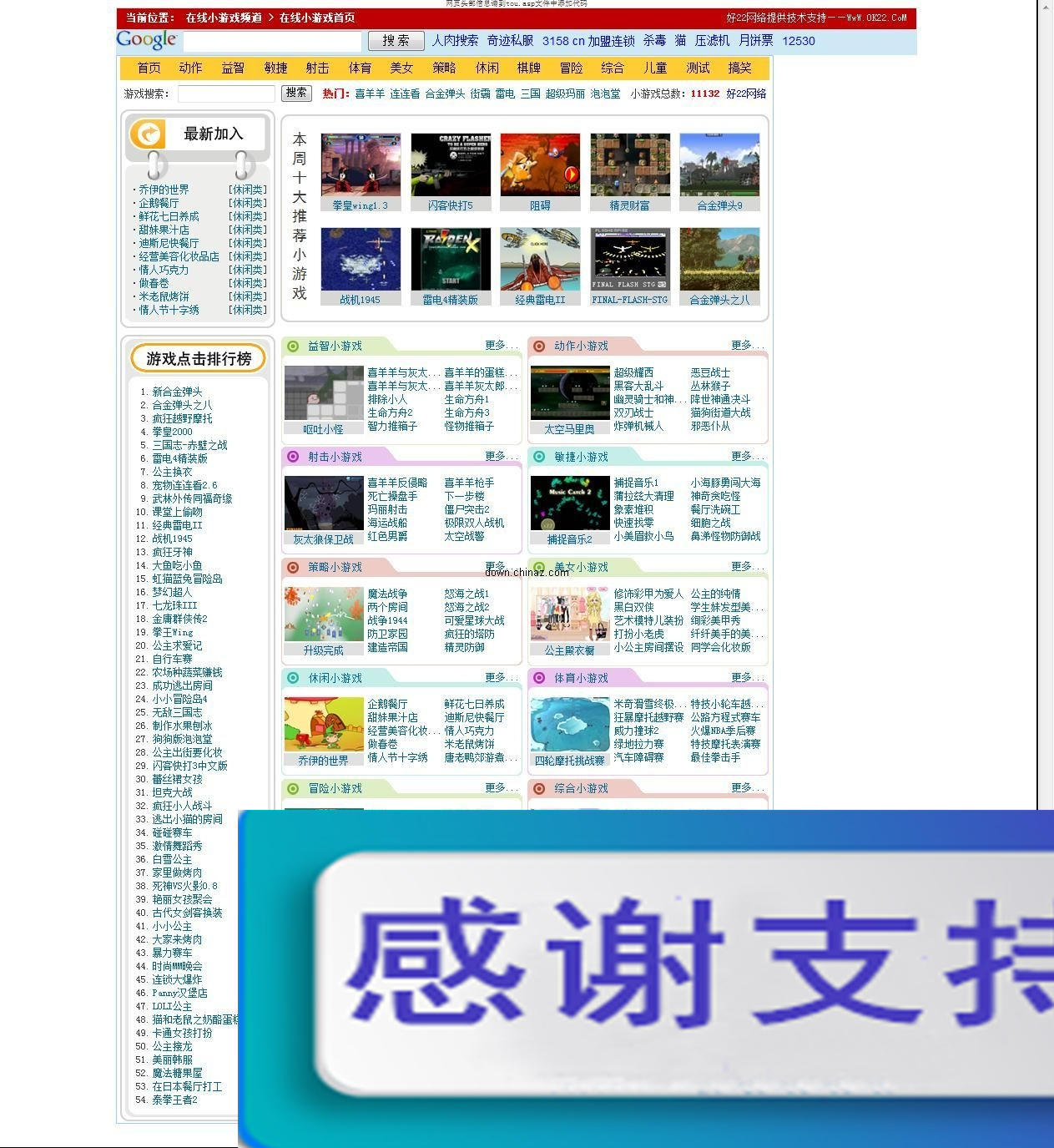1054x1148 pixels.
Task: Open the 战机1945 game thumbnail
Action: tap(361, 259)
